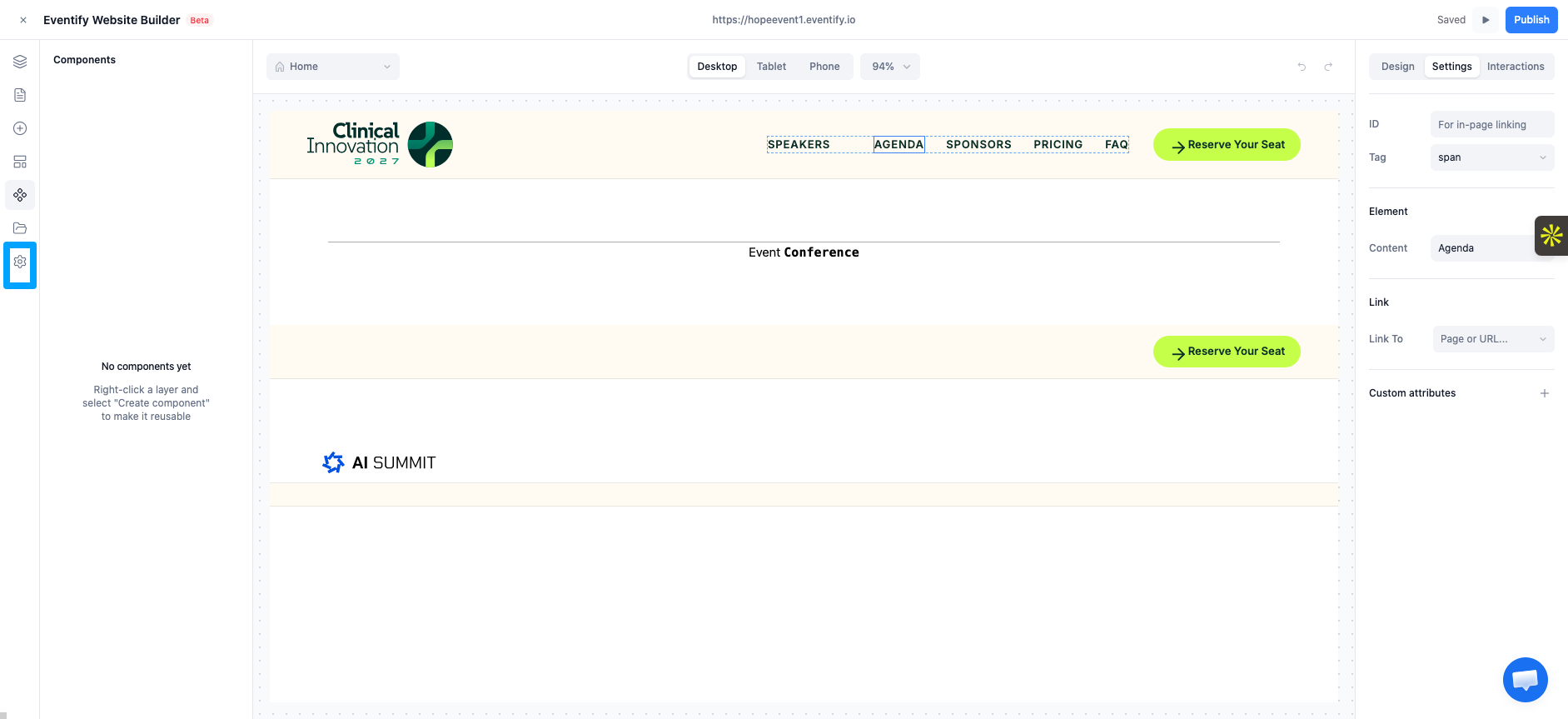The height and width of the screenshot is (719, 1568).
Task: Open the Tag span dropdown
Action: tap(1492, 157)
